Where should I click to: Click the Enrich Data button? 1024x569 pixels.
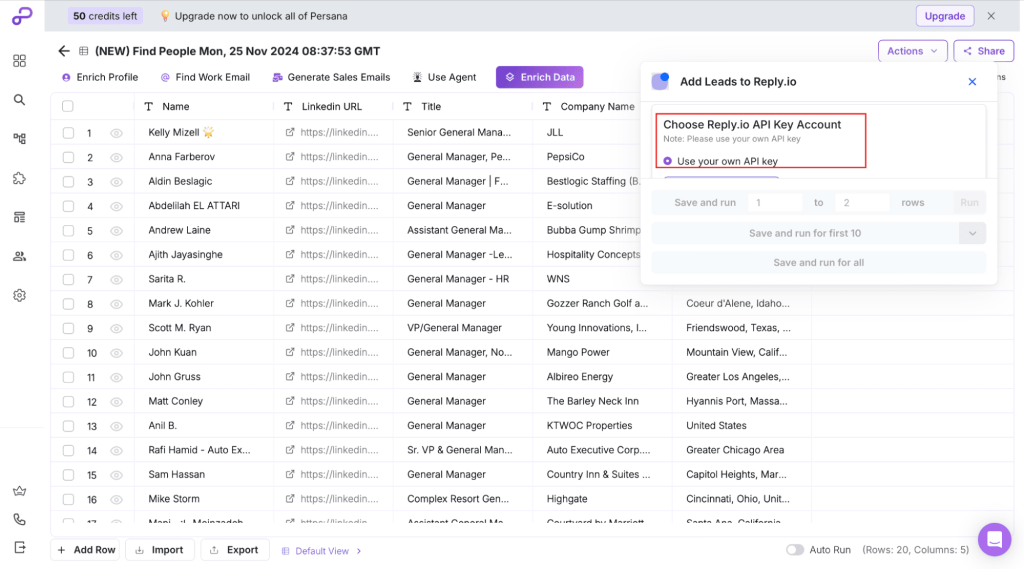click(x=539, y=77)
